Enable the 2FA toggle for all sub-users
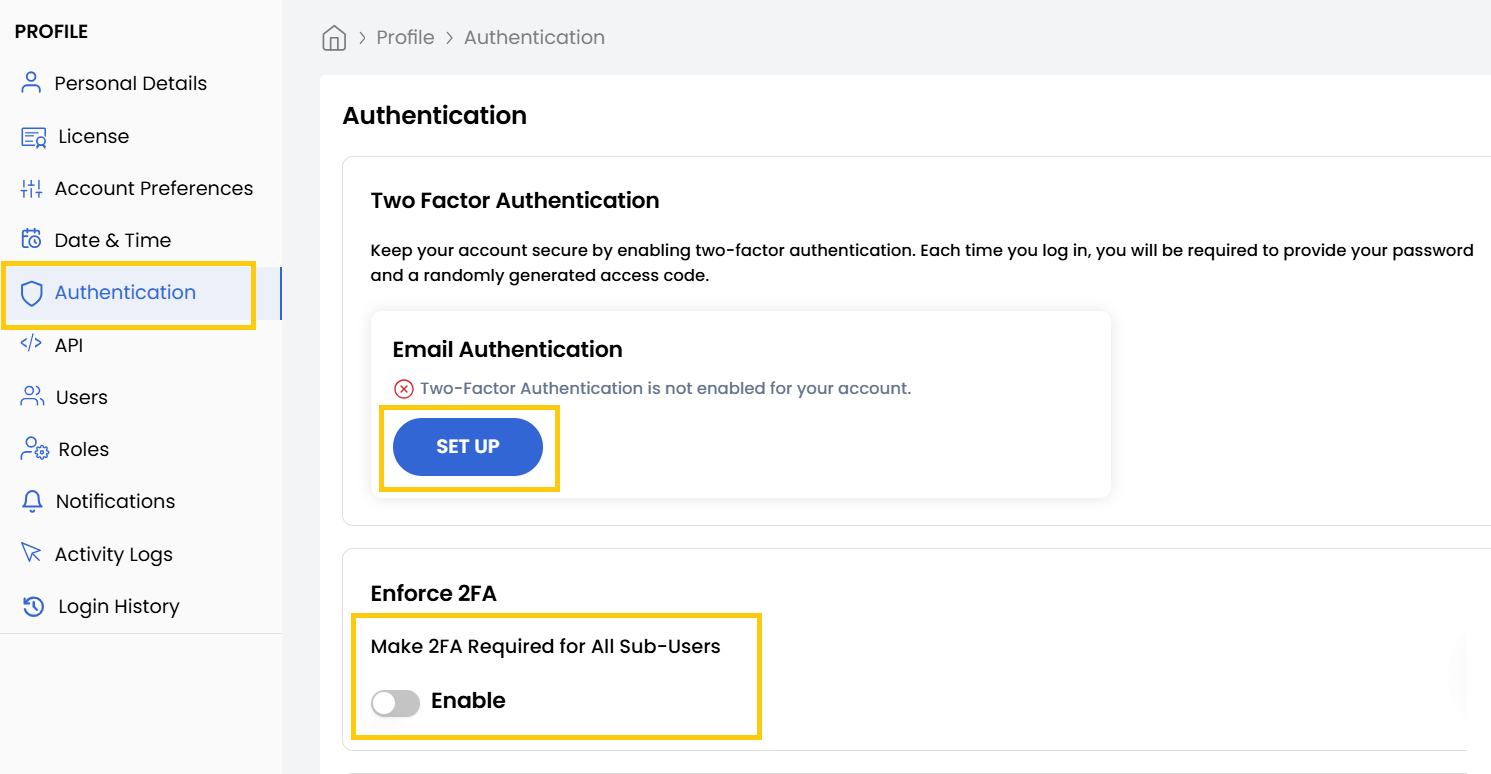Viewport: 1491px width, 774px height. point(395,703)
